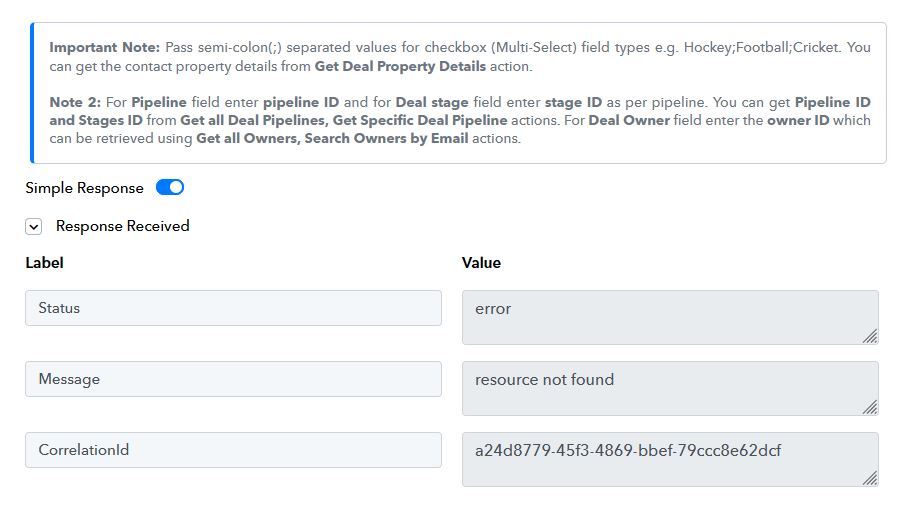The height and width of the screenshot is (509, 899).
Task: Click into the error value textarea
Action: 670,317
